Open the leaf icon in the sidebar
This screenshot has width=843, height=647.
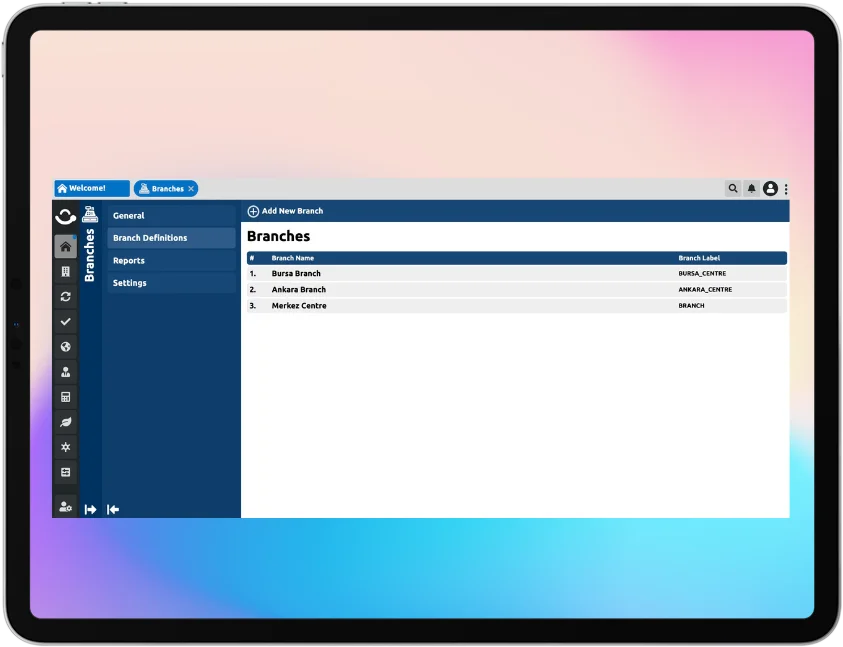click(x=65, y=422)
